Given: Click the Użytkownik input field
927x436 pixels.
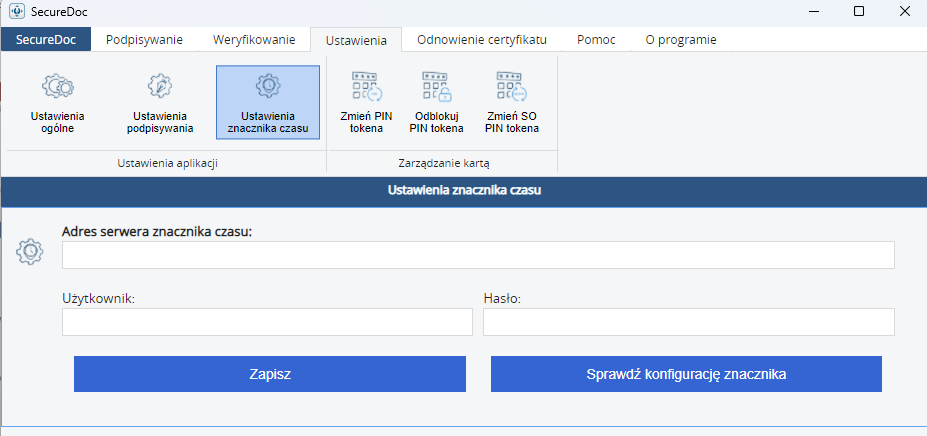Looking at the screenshot, I should 267,322.
